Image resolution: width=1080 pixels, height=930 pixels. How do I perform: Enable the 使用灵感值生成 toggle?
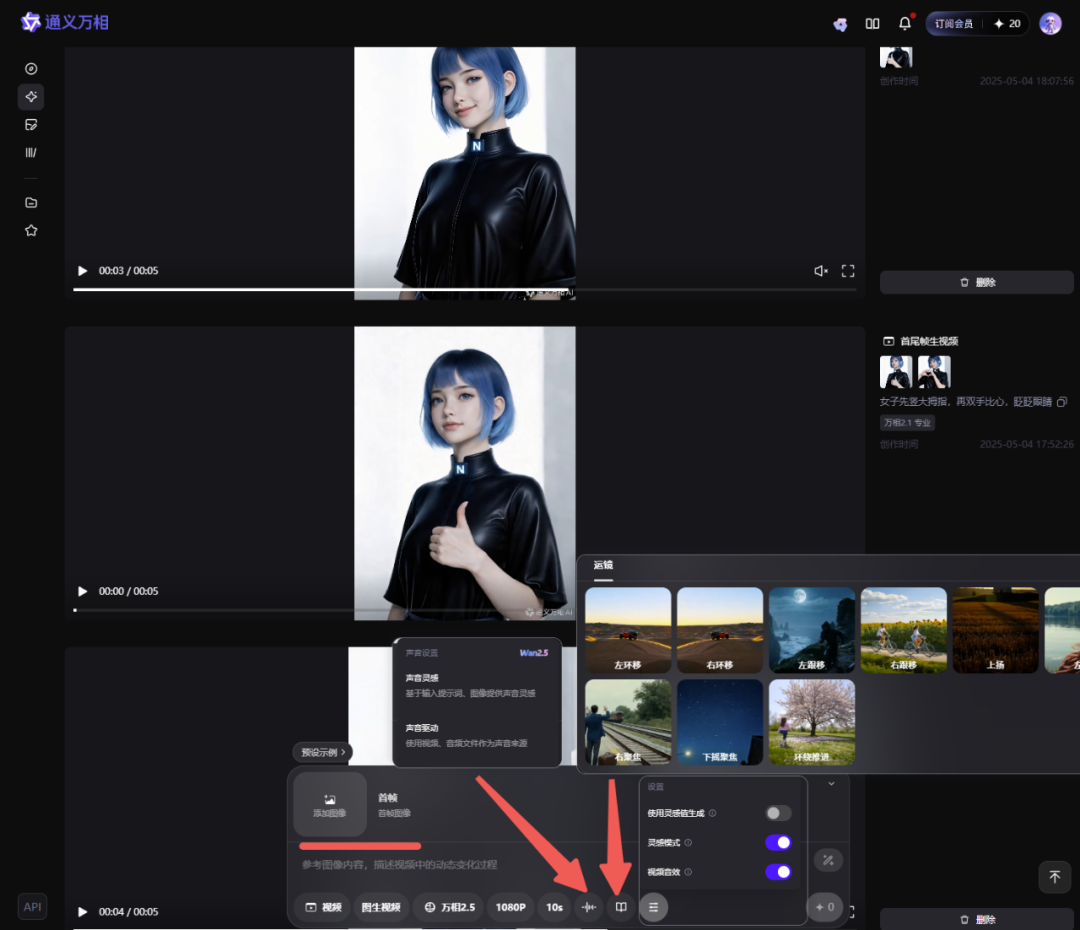777,813
